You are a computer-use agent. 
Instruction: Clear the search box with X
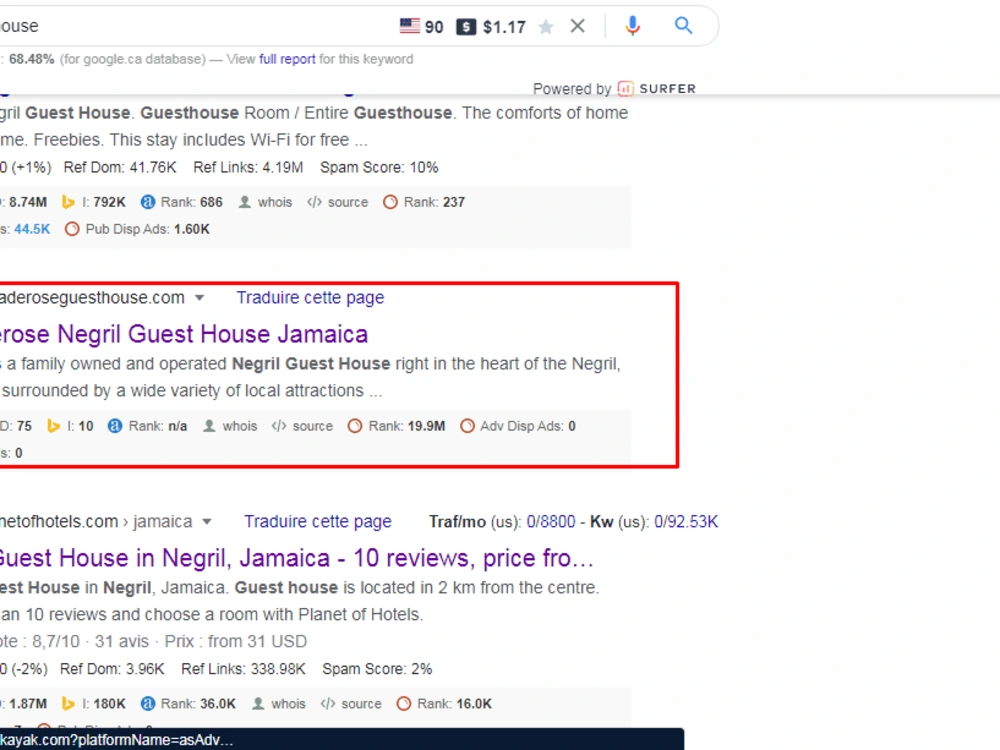tap(577, 26)
